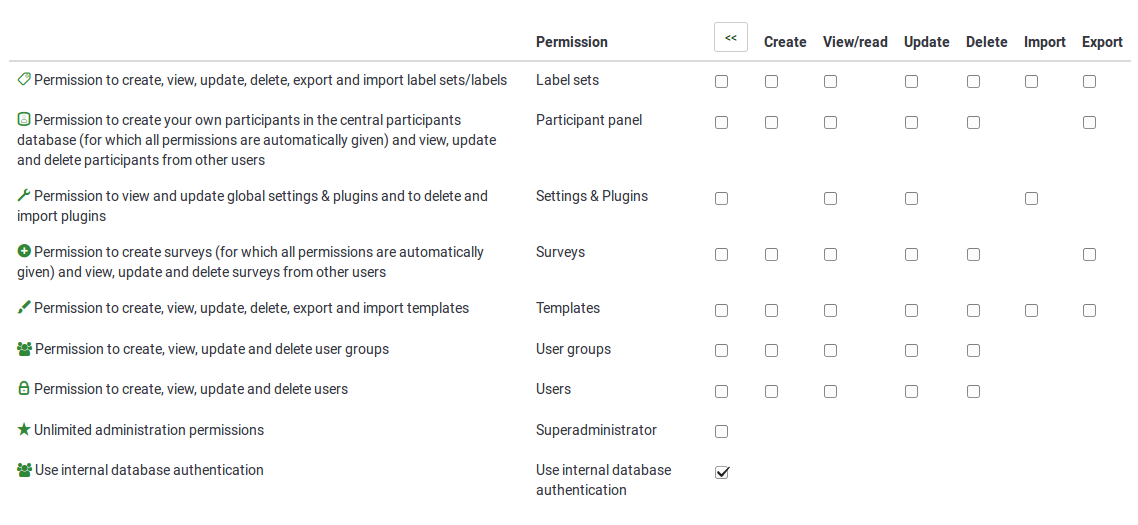Click the surveys plus-circle icon
Viewport: 1138px width, 525px height.
pos(24,251)
